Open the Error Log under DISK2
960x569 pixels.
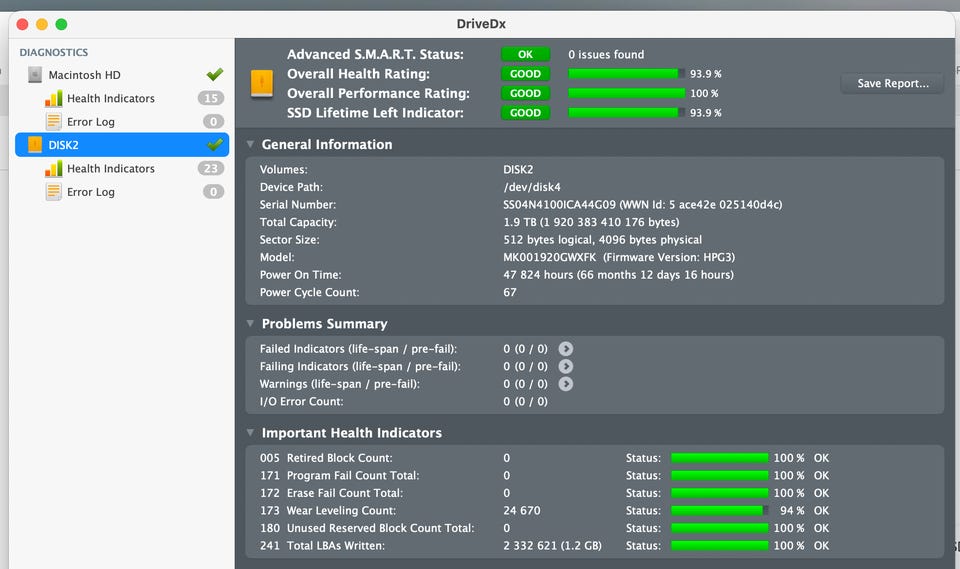pyautogui.click(x=91, y=192)
